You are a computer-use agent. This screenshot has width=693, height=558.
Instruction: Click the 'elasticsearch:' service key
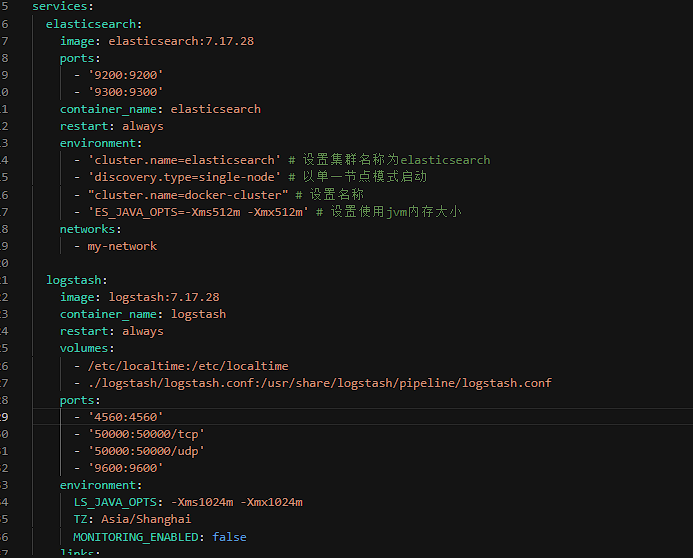point(94,24)
